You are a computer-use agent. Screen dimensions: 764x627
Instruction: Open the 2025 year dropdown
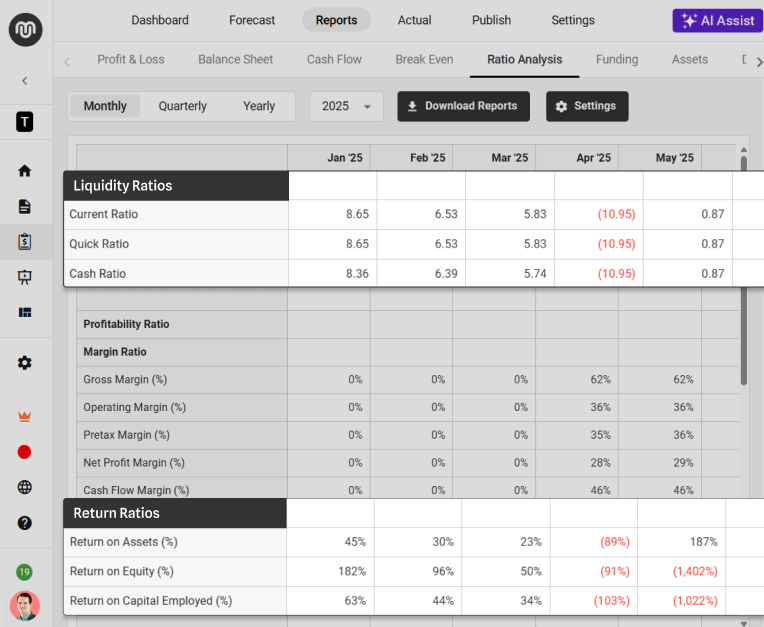click(346, 106)
